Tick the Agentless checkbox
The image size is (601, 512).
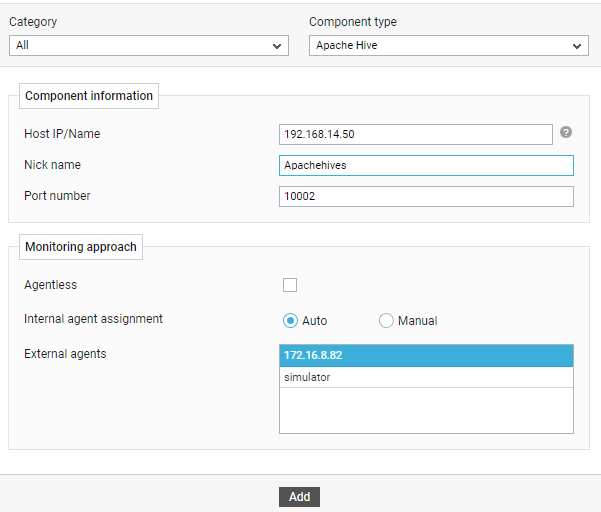[290, 285]
